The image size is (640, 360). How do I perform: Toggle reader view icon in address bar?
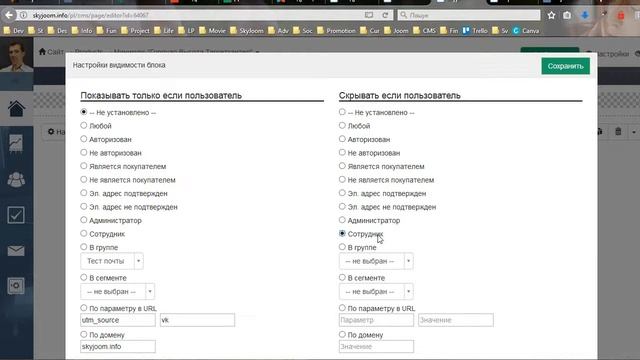pos(369,15)
